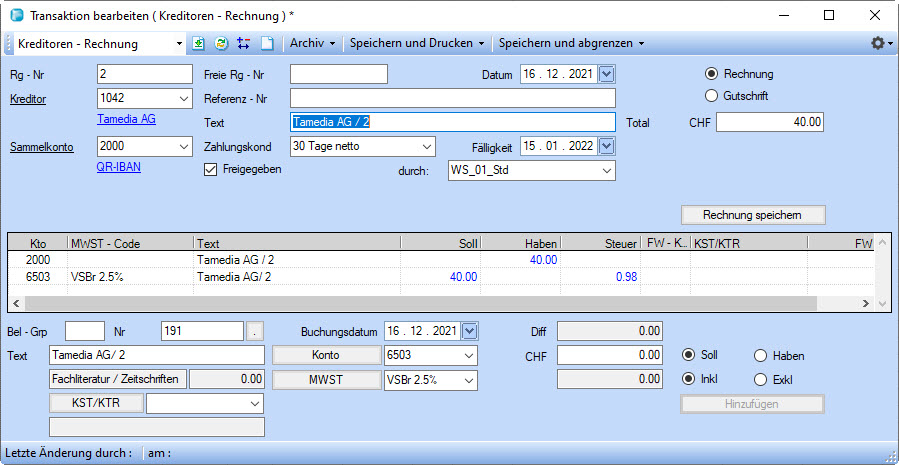Viewport: 899px width, 465px height.
Task: Expand the durch WS_01_Std dropdown
Action: click(606, 171)
